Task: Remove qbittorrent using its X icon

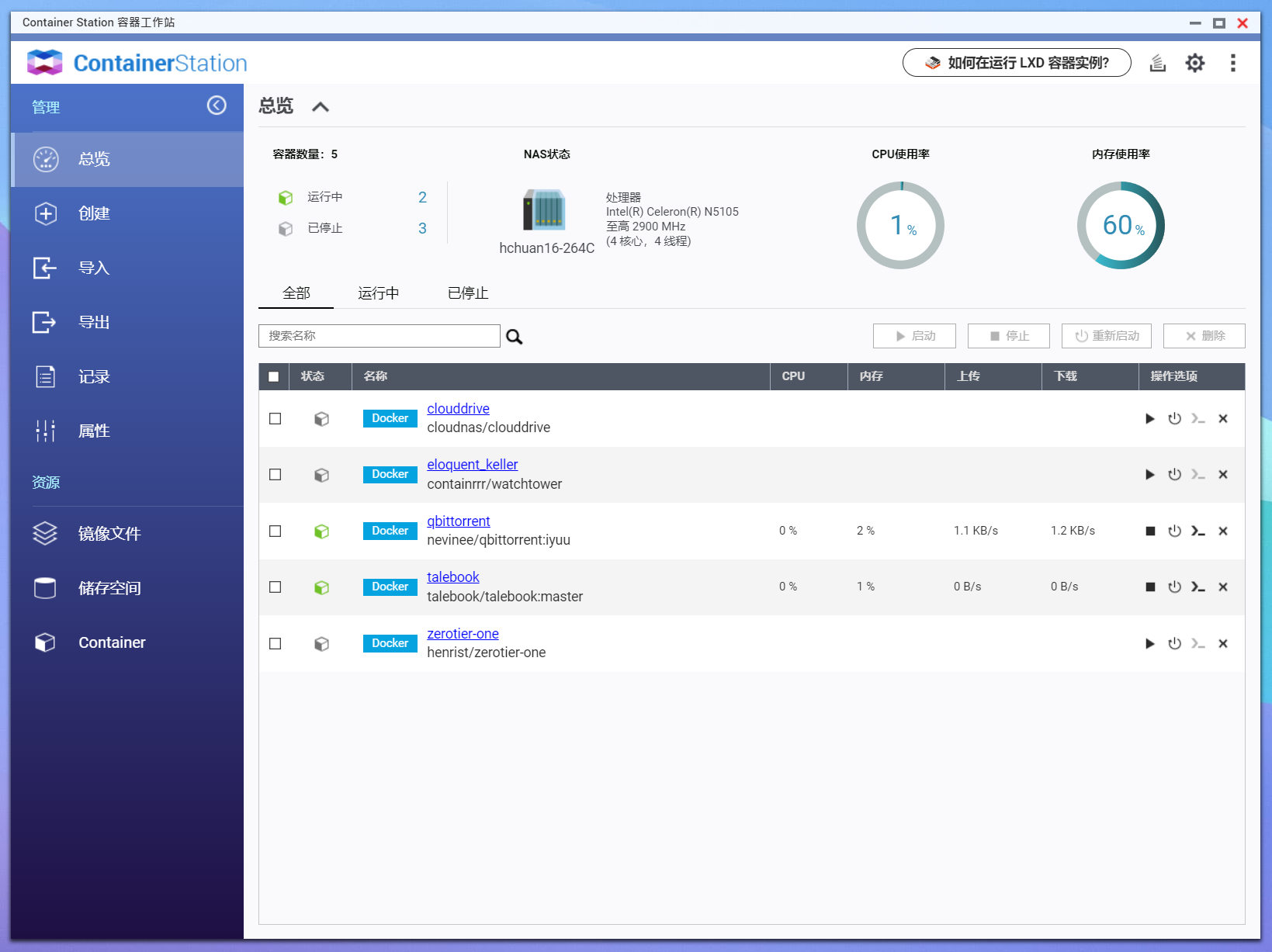Action: tap(1223, 531)
